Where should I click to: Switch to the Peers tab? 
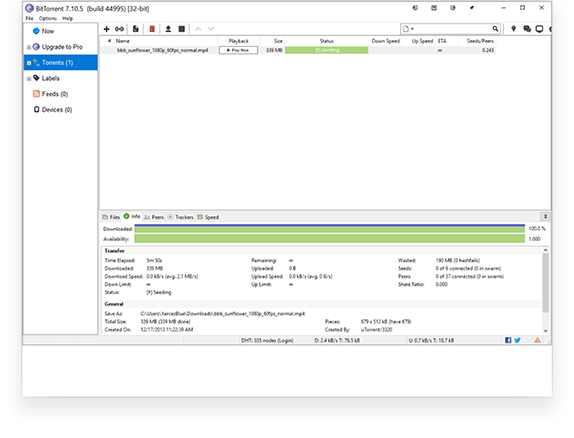pos(154,217)
